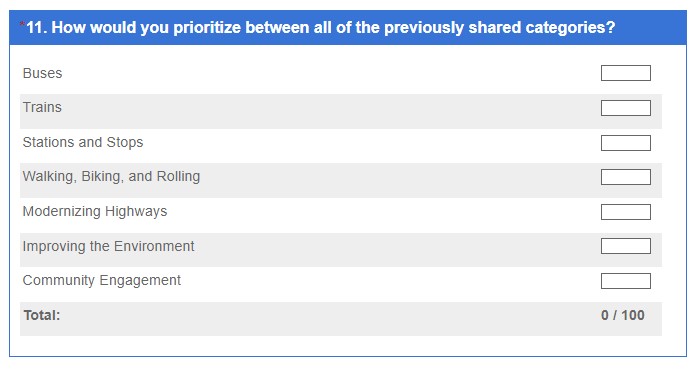Screen dimensions: 695x378
Task: Click the Walking, Biking, and Rolling field
Action: point(625,177)
